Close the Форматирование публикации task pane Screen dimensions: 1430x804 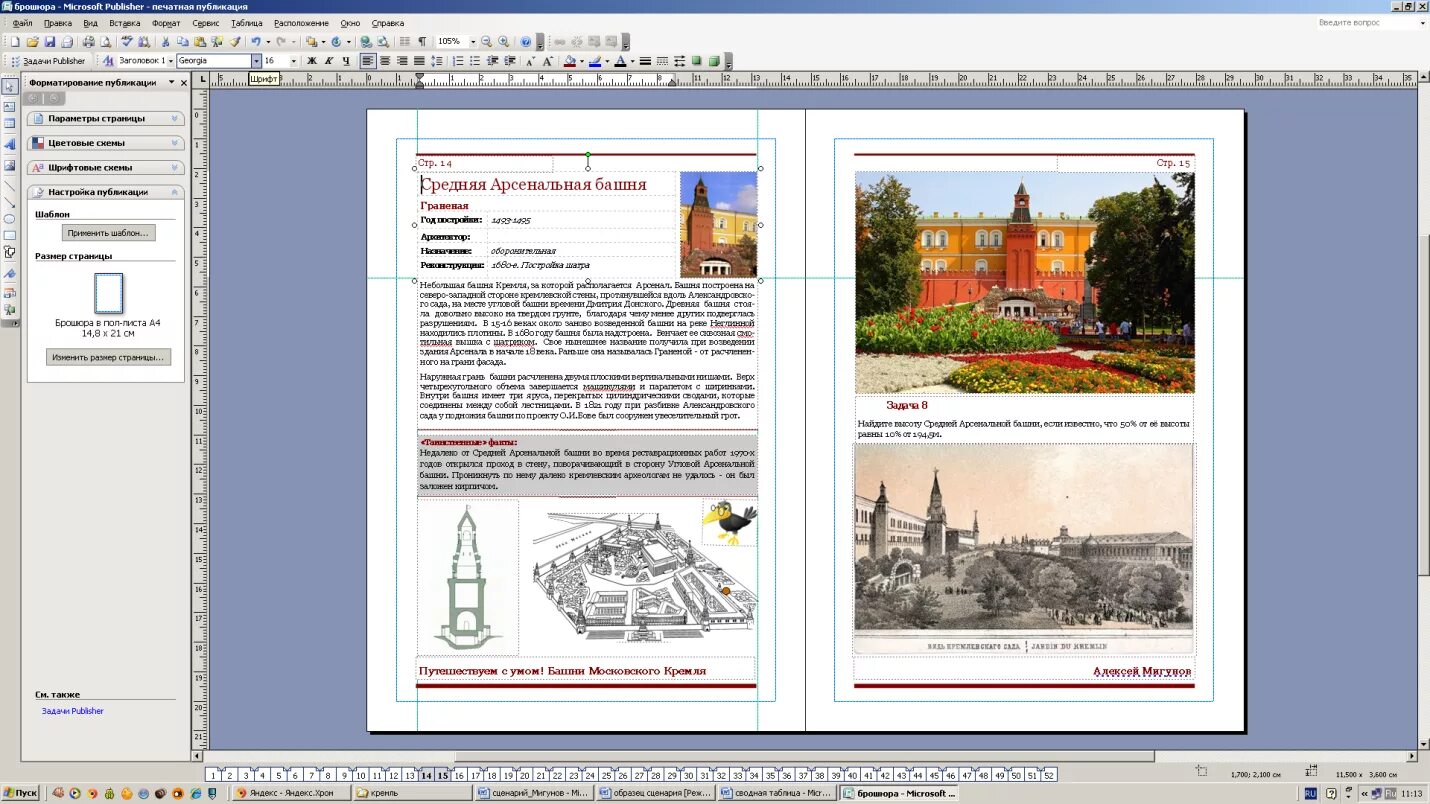click(184, 83)
